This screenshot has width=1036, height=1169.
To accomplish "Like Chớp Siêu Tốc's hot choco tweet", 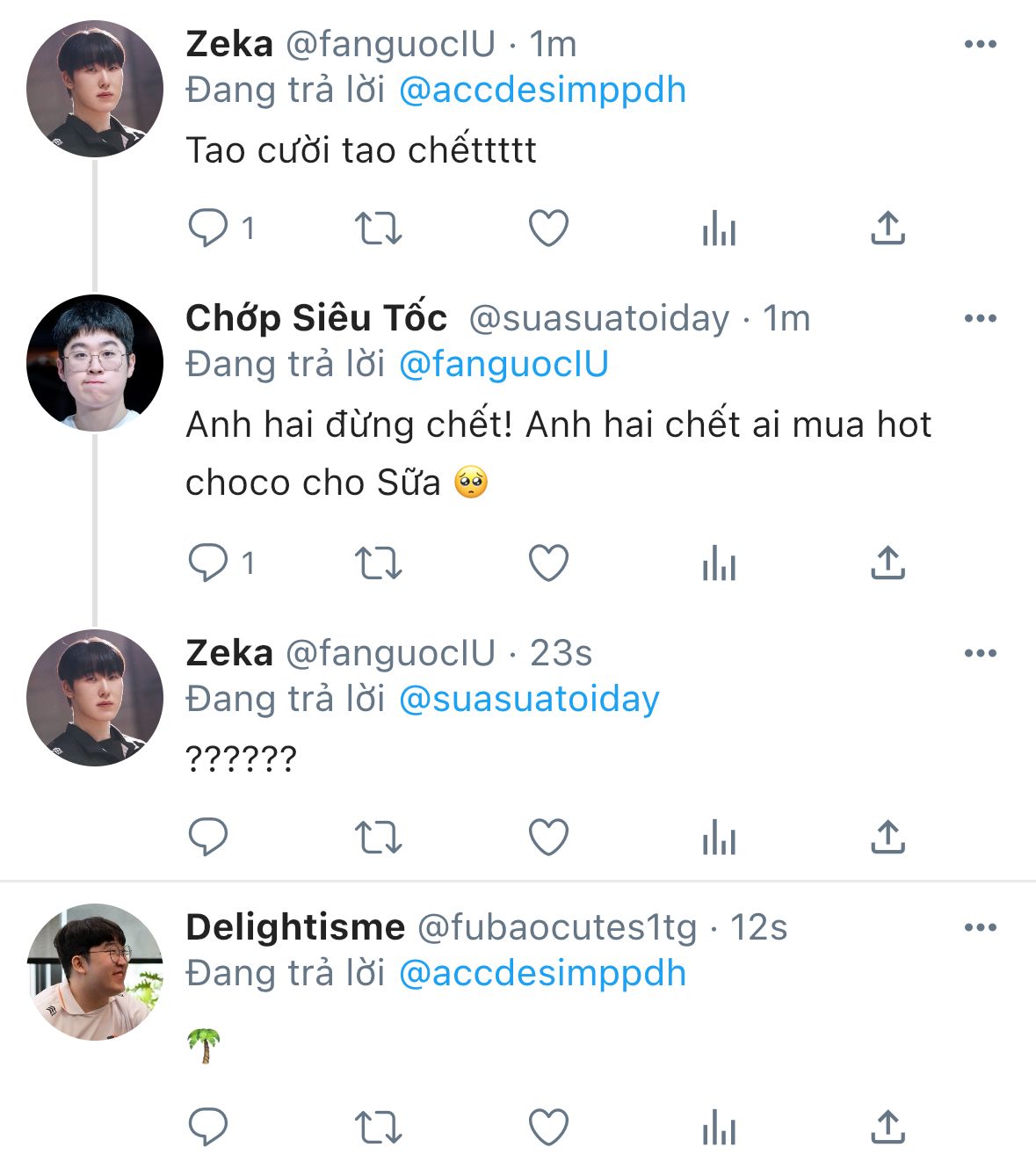I will pyautogui.click(x=548, y=563).
